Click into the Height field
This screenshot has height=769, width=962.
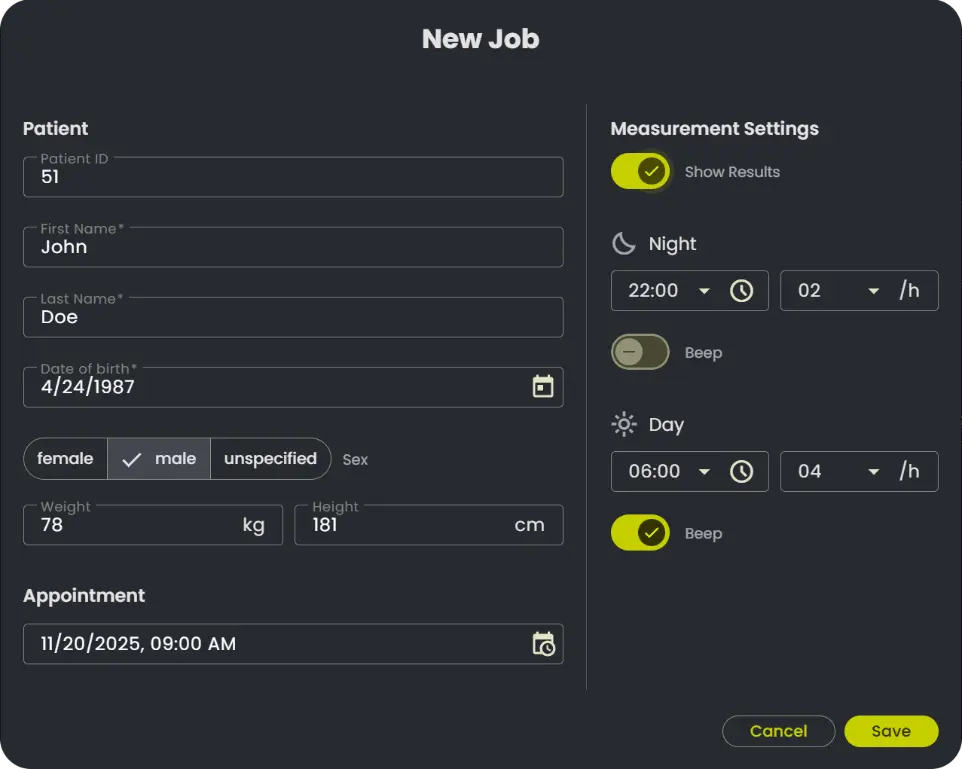[400, 525]
